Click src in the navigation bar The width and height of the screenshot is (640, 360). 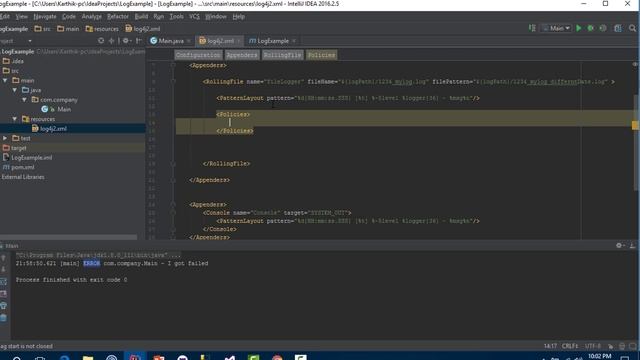(x=43, y=29)
